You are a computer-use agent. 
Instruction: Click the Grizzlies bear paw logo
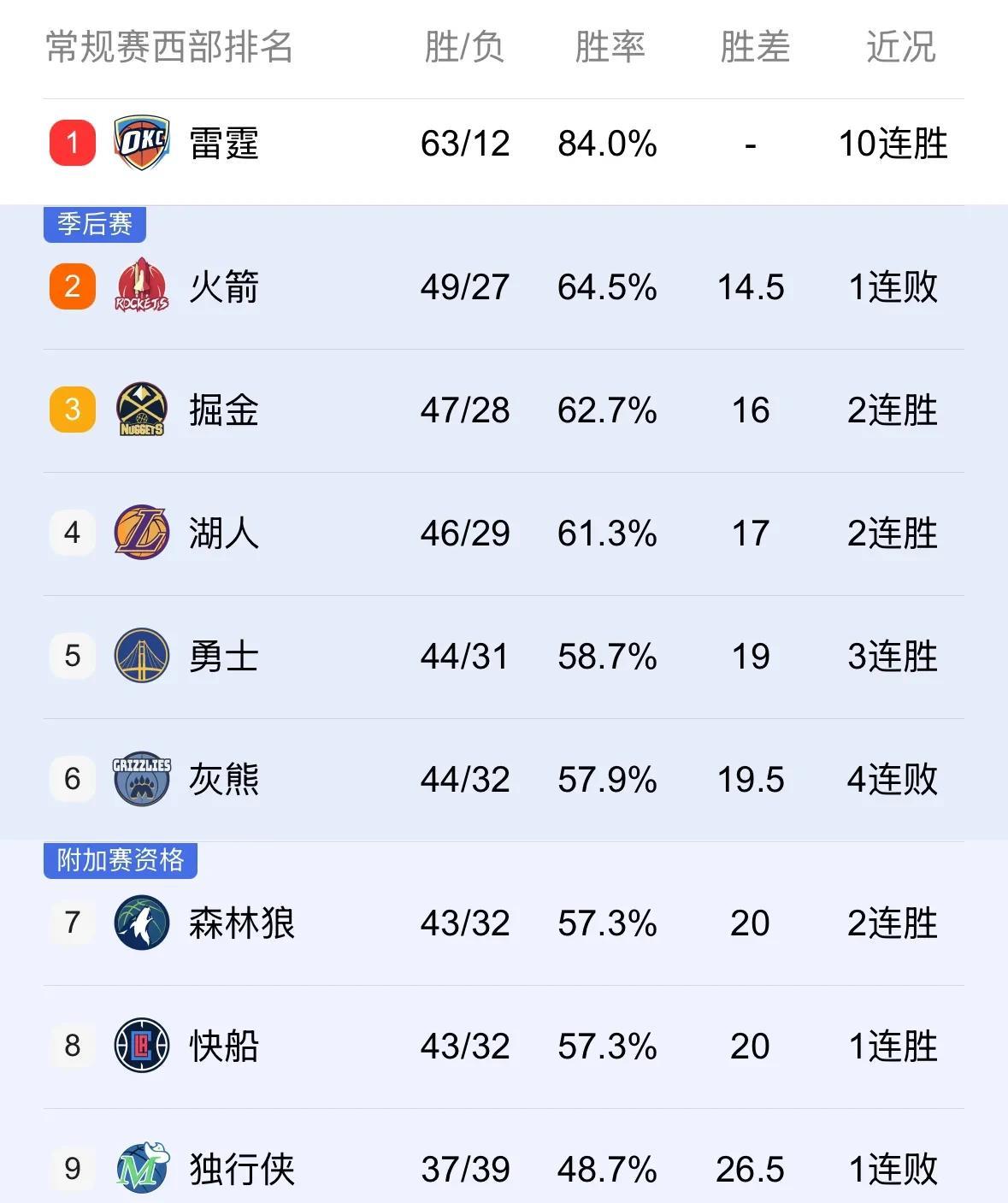click(x=141, y=779)
